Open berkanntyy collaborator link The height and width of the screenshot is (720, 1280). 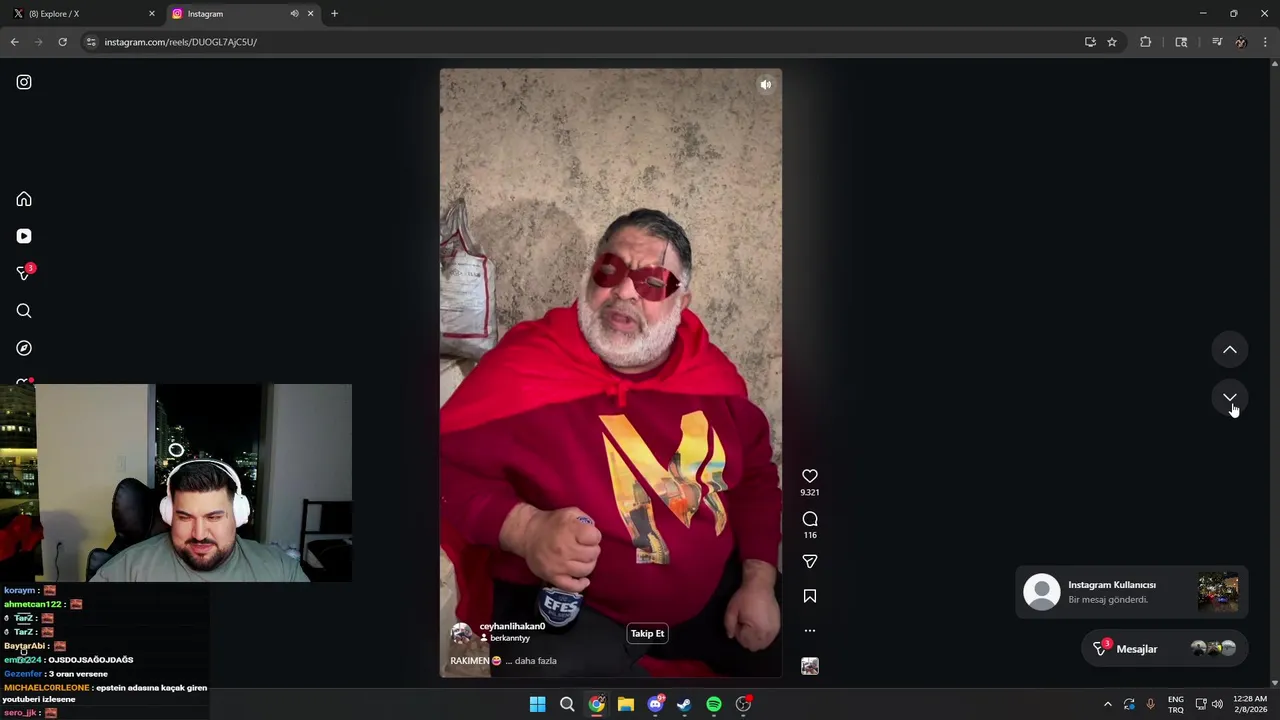click(x=510, y=638)
